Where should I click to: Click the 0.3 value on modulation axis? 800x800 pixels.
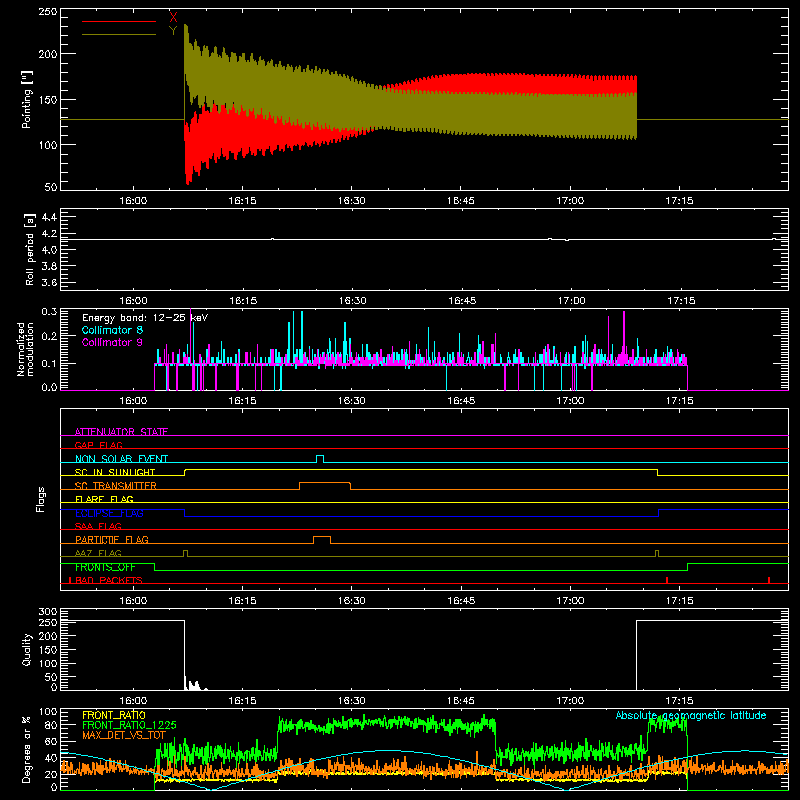(49, 312)
